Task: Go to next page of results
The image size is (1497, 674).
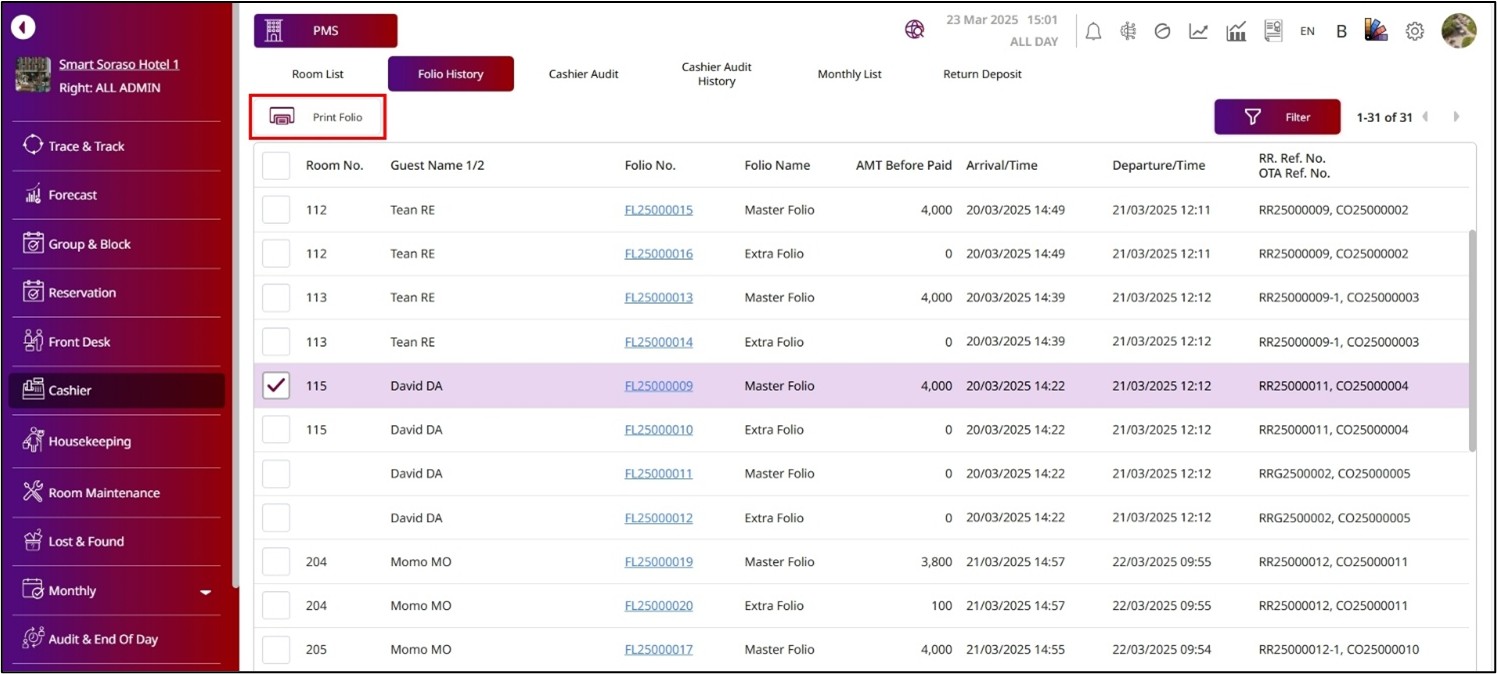Action: [x=1456, y=117]
